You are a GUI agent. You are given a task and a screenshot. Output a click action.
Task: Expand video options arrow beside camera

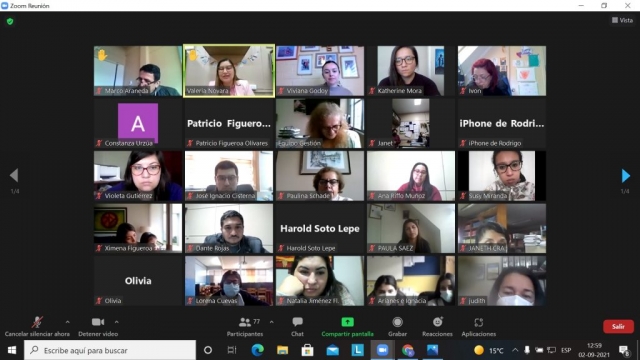click(116, 322)
